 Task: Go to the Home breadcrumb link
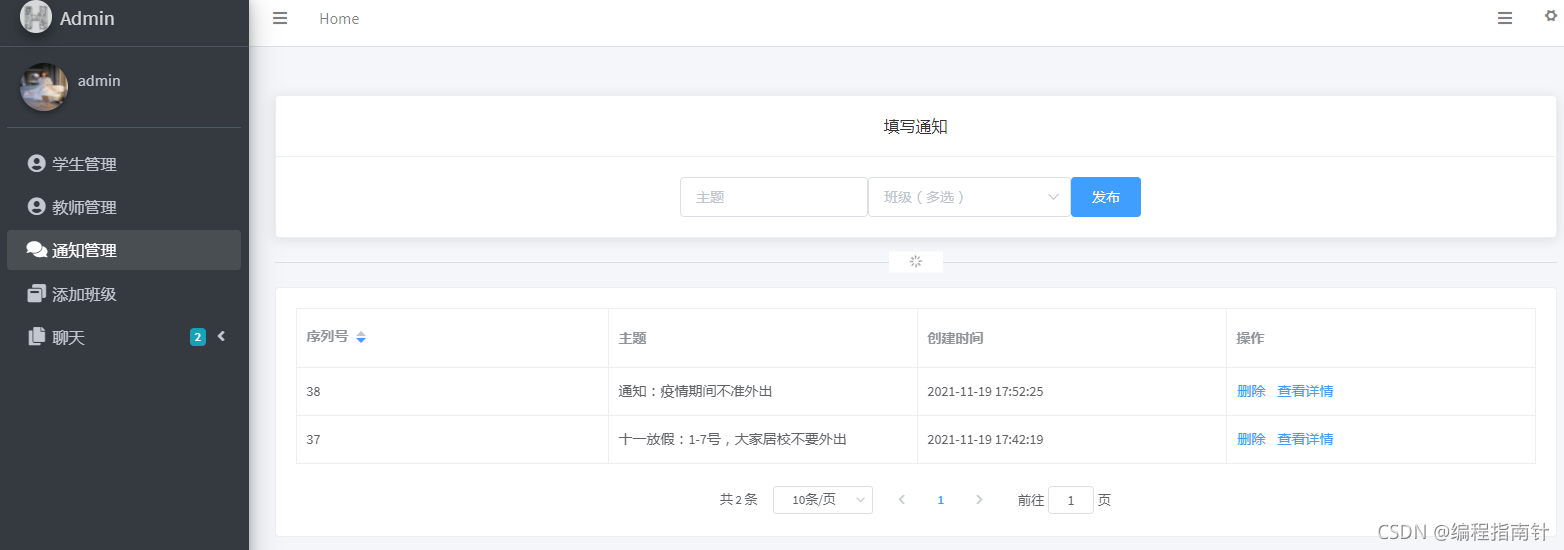click(x=339, y=19)
